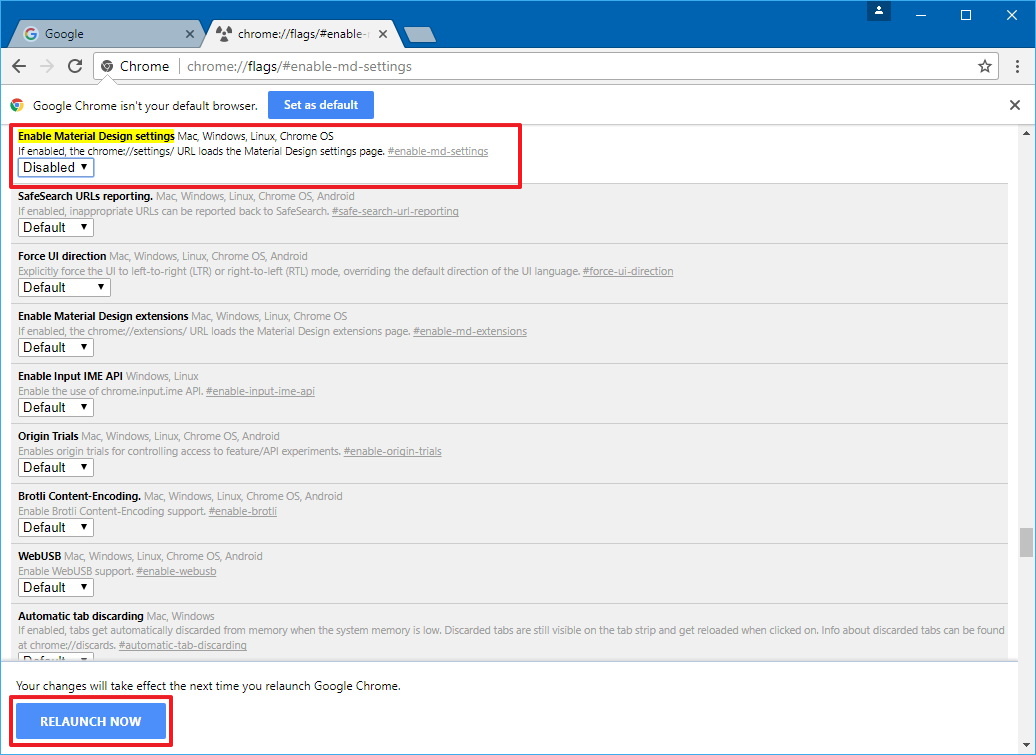Follow the #enable-brotli link

[x=242, y=510]
